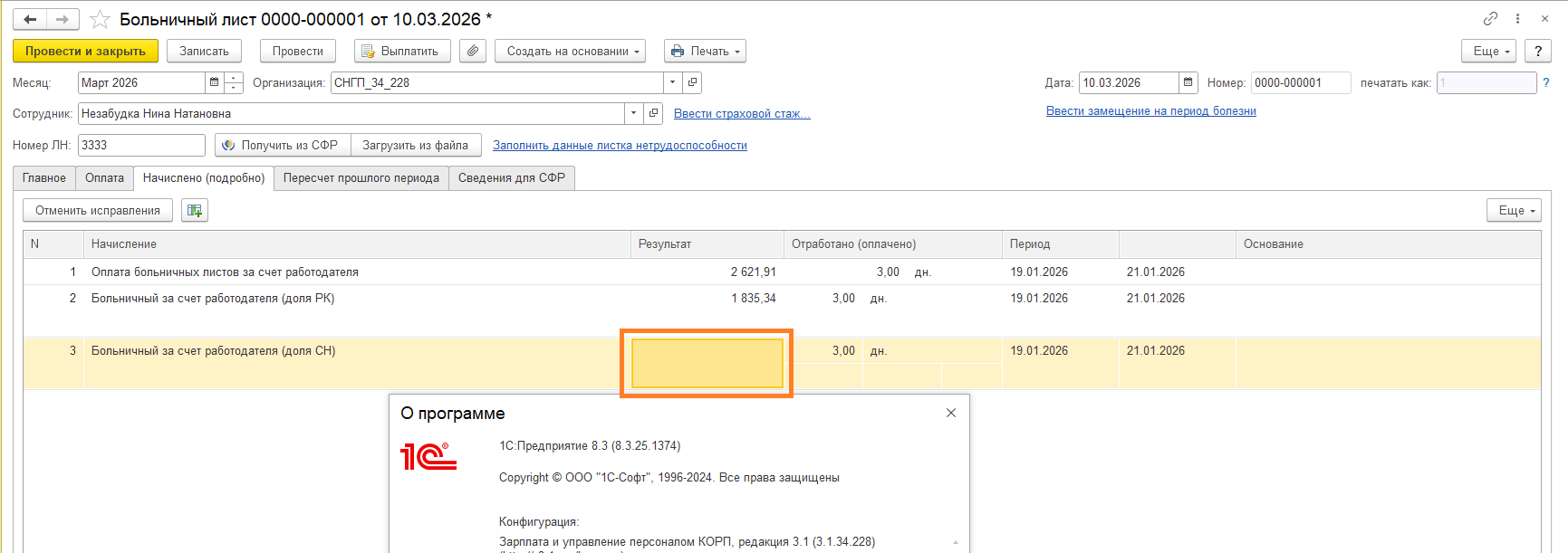Open calendar picker for Дата field

(1188, 82)
